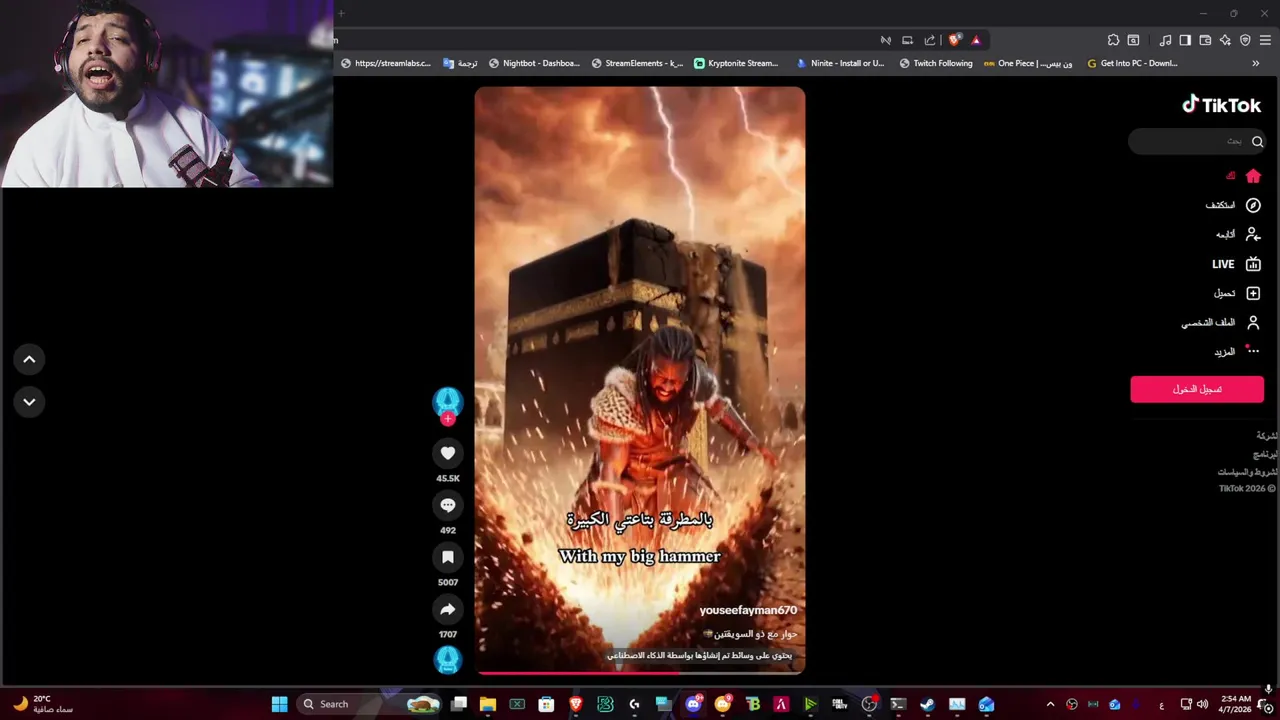This screenshot has width=1280, height=720.
Task: Click the video progress bar
Action: [x=640, y=673]
